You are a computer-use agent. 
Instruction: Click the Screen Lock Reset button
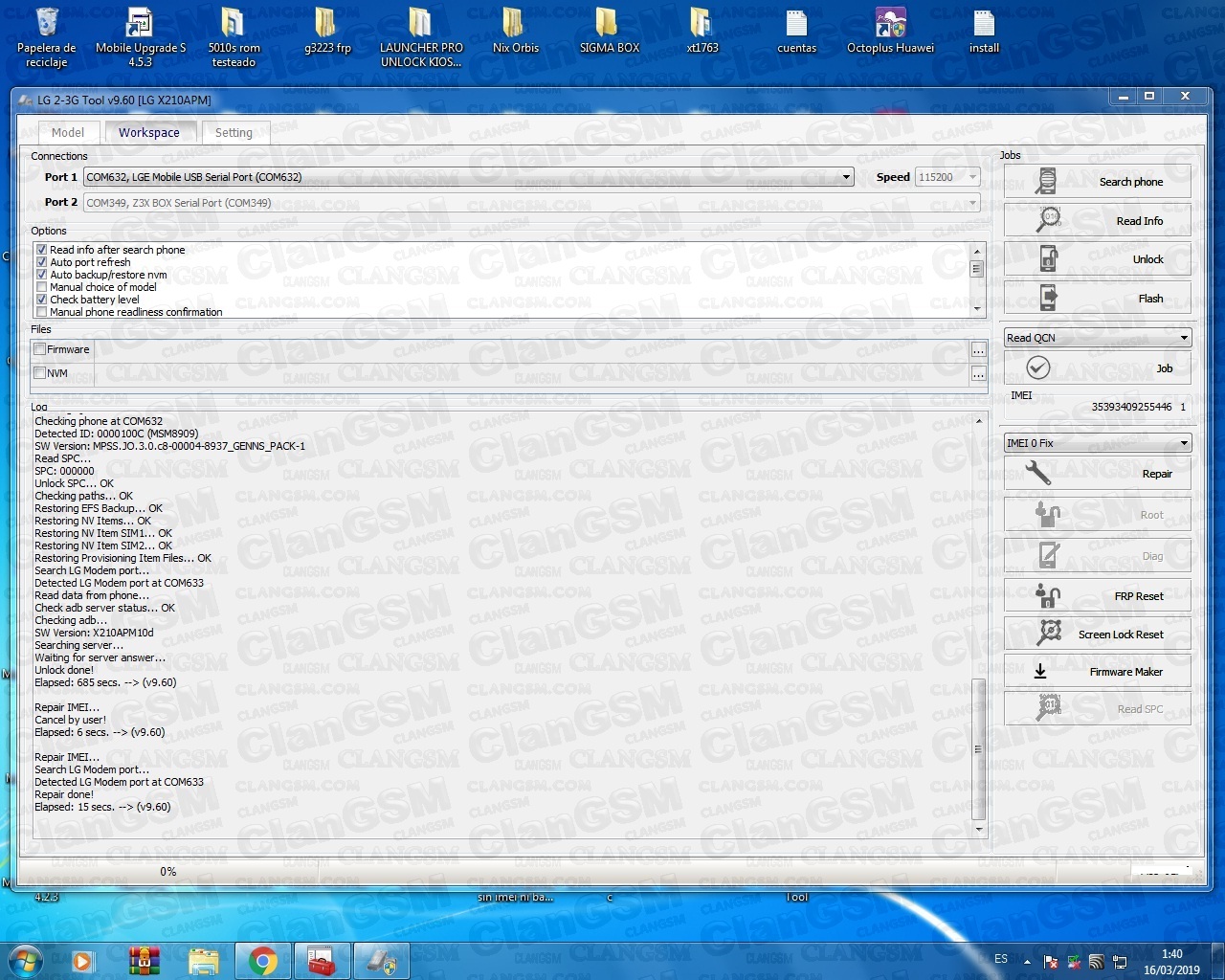tap(1097, 634)
